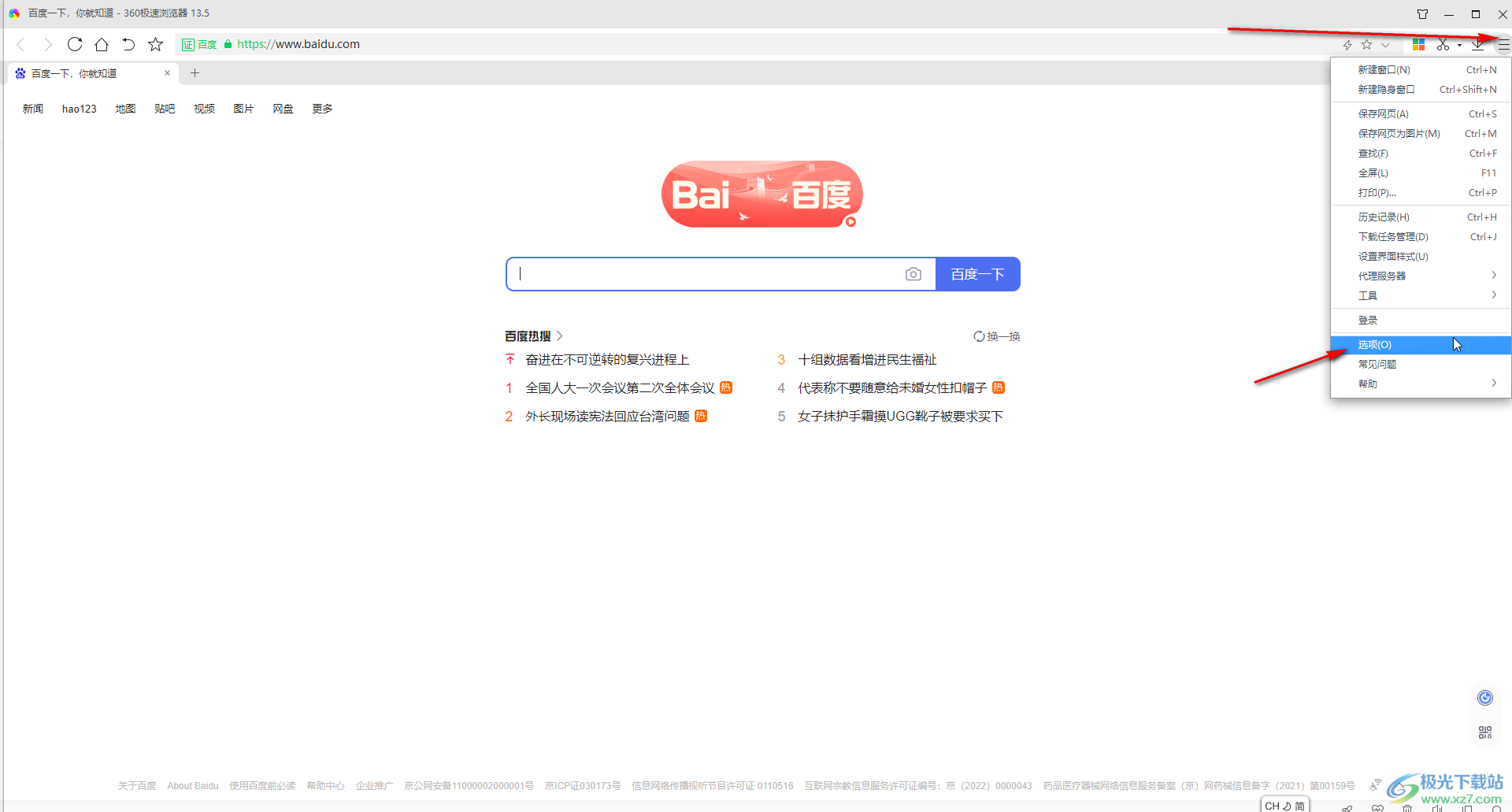The height and width of the screenshot is (812, 1512).
Task: Open the 视频 nav link
Action: point(204,109)
